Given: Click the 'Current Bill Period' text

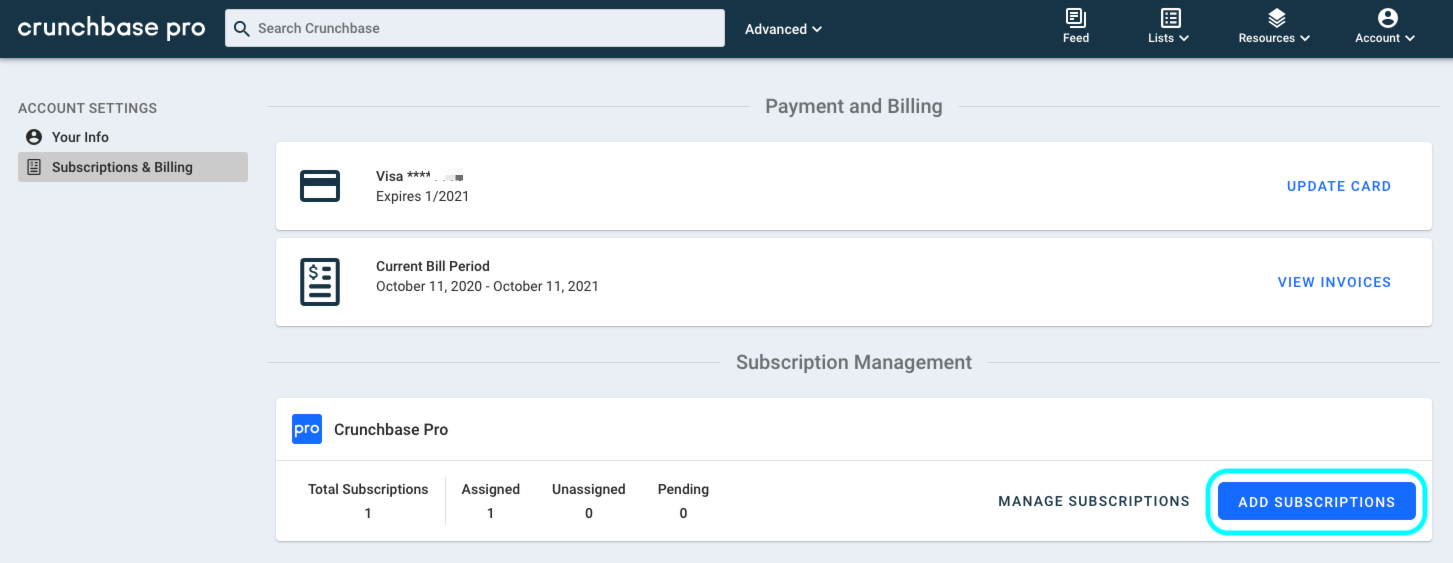Looking at the screenshot, I should (x=433, y=266).
